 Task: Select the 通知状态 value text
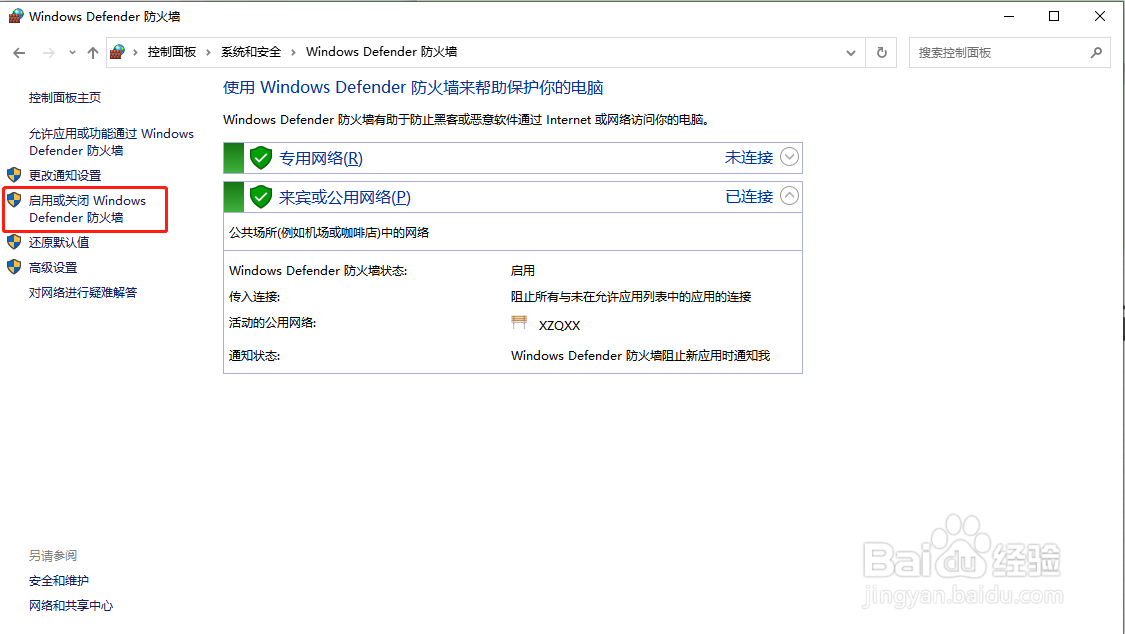coord(640,355)
